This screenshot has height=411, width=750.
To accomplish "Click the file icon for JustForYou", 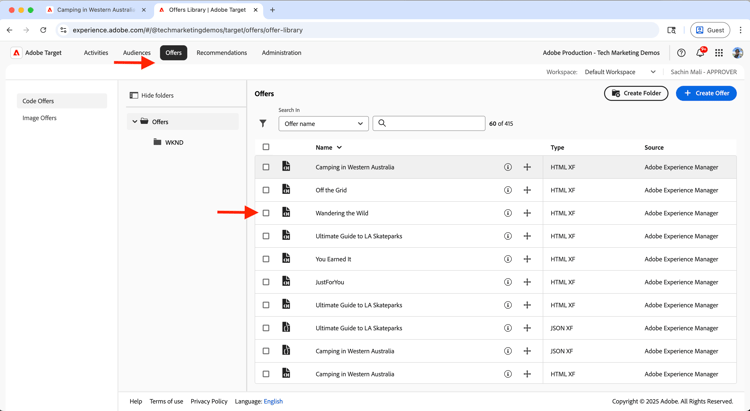I will point(286,281).
